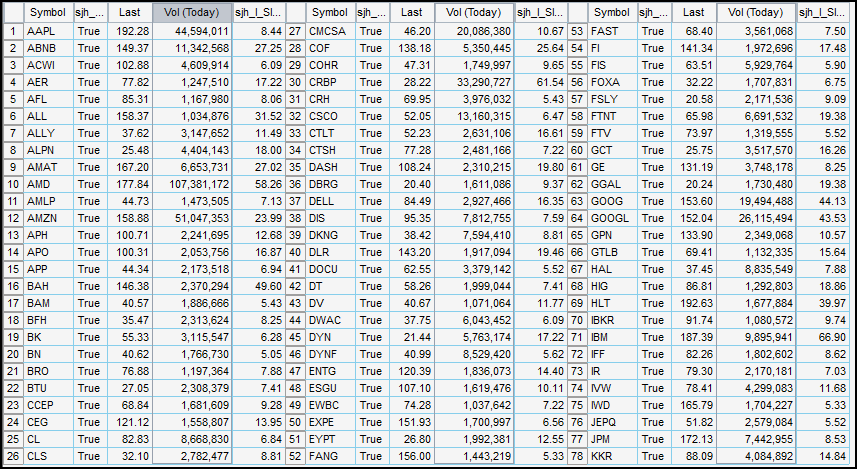Select the ABNB symbol cell
Image resolution: width=857 pixels, height=469 pixels.
click(x=48, y=48)
